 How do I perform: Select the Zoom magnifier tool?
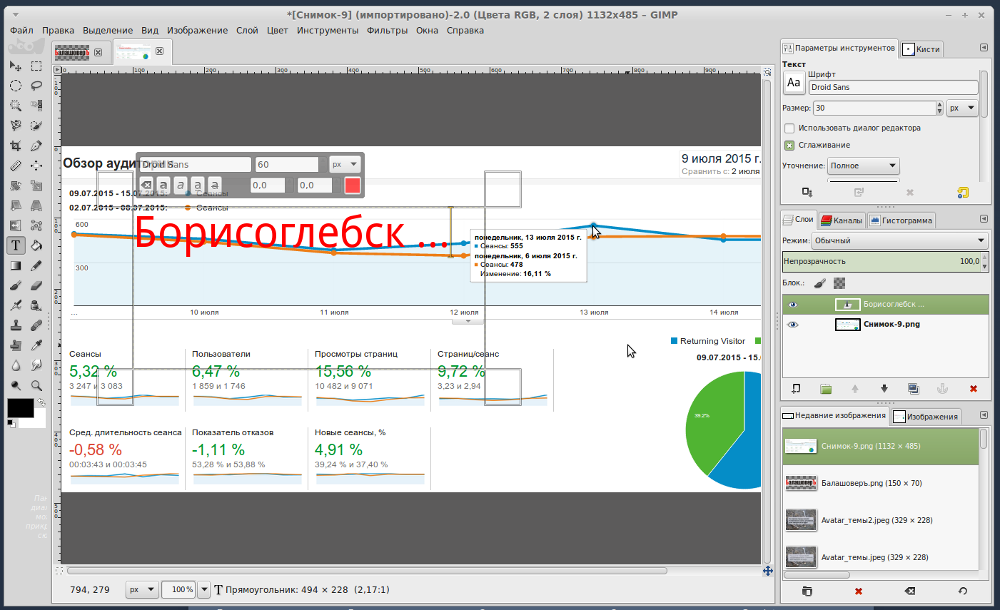pos(36,385)
